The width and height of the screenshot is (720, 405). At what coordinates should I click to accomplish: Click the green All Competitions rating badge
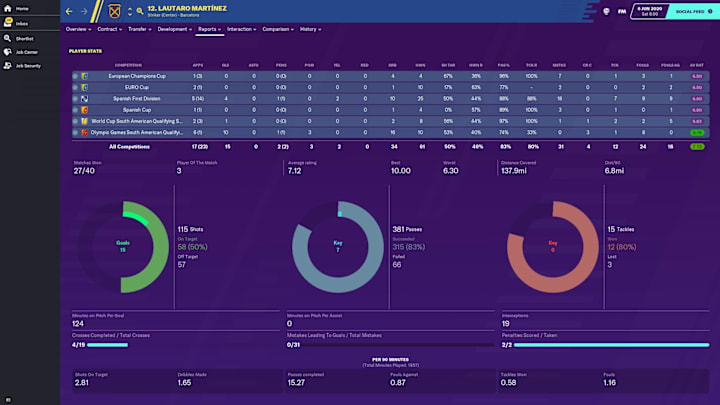[697, 147]
